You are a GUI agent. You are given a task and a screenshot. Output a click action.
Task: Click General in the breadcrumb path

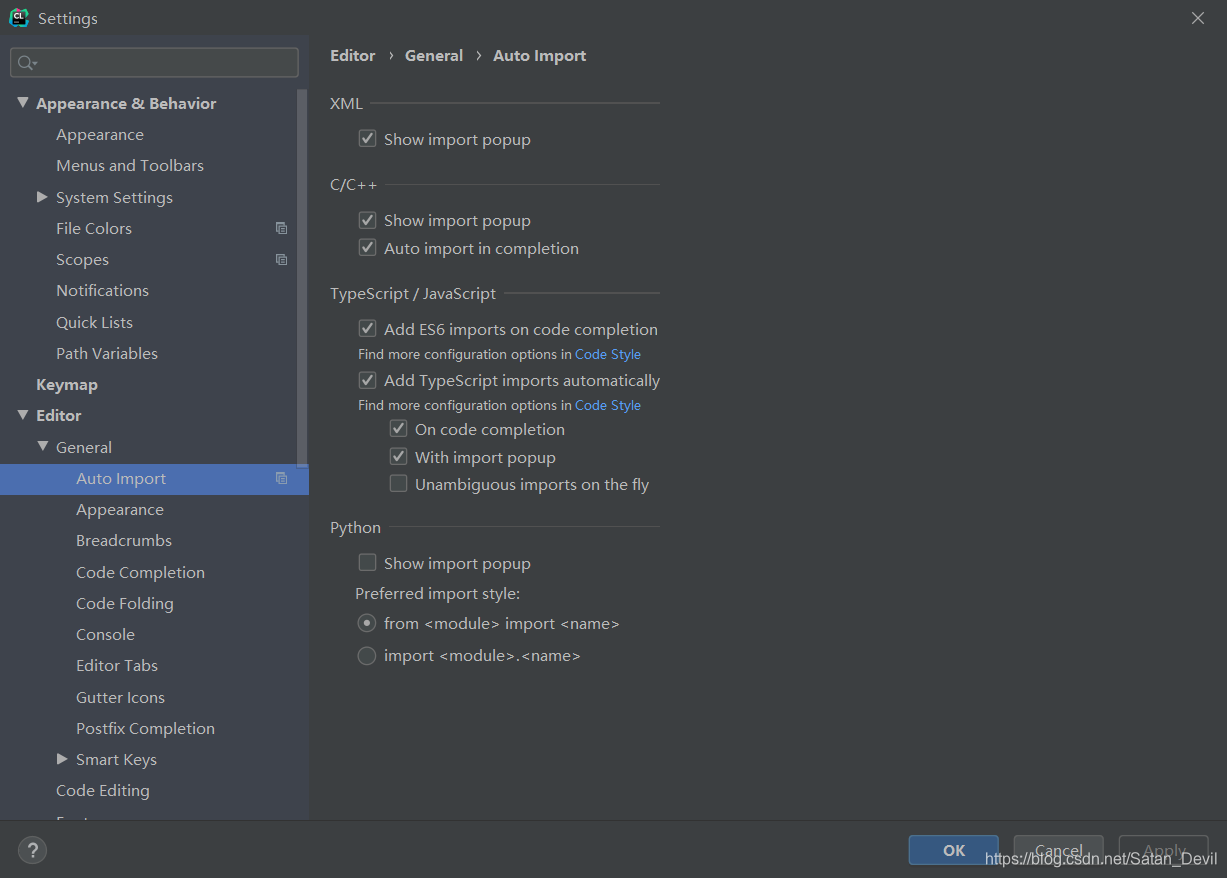point(434,56)
